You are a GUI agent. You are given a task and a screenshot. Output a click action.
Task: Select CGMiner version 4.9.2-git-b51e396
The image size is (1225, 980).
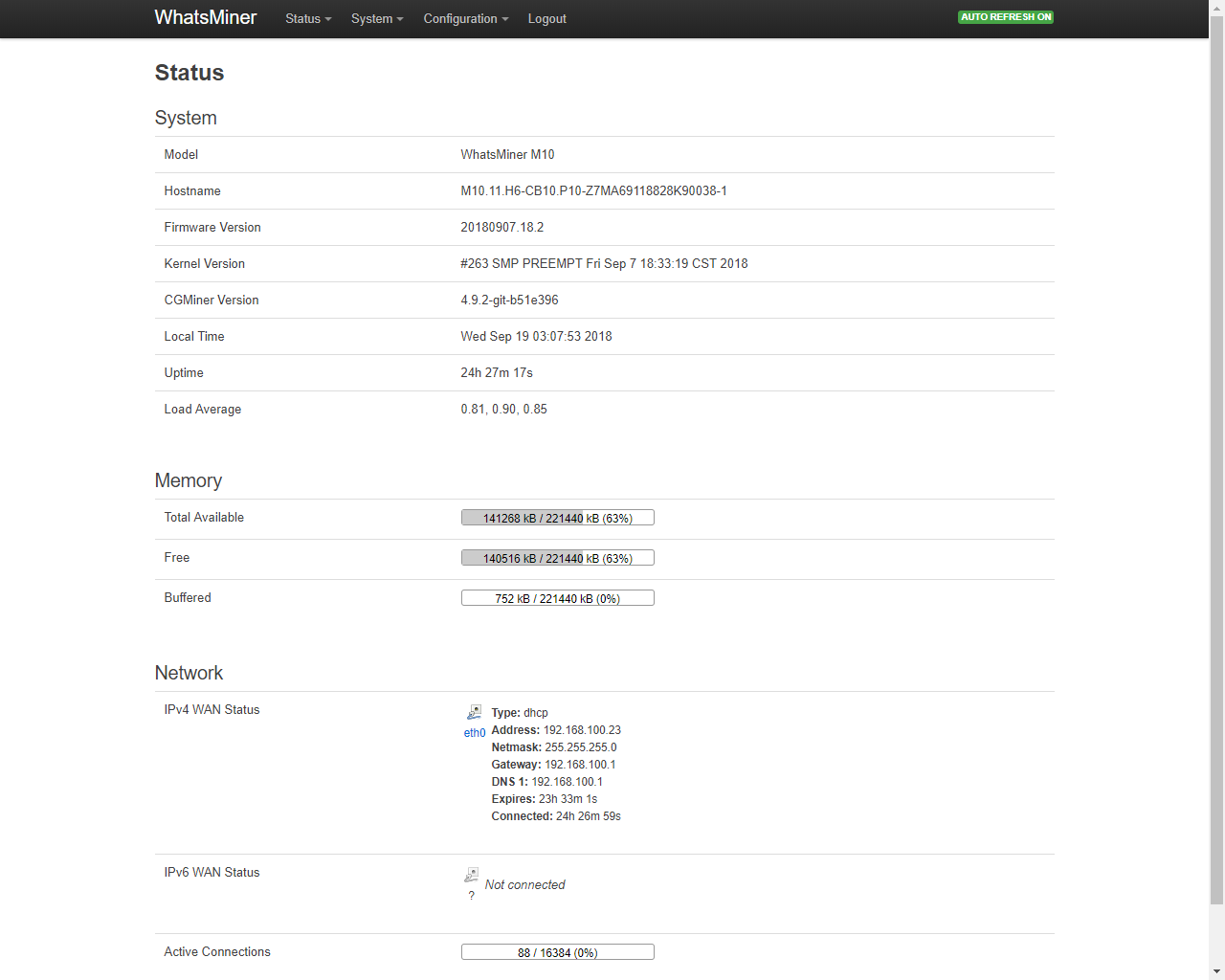[509, 301]
